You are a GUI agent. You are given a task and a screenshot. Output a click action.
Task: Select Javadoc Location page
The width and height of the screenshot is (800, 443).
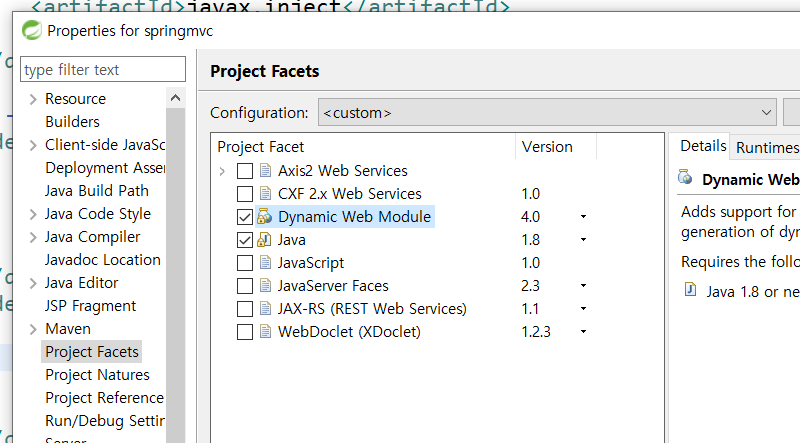pyautogui.click(x=103, y=260)
